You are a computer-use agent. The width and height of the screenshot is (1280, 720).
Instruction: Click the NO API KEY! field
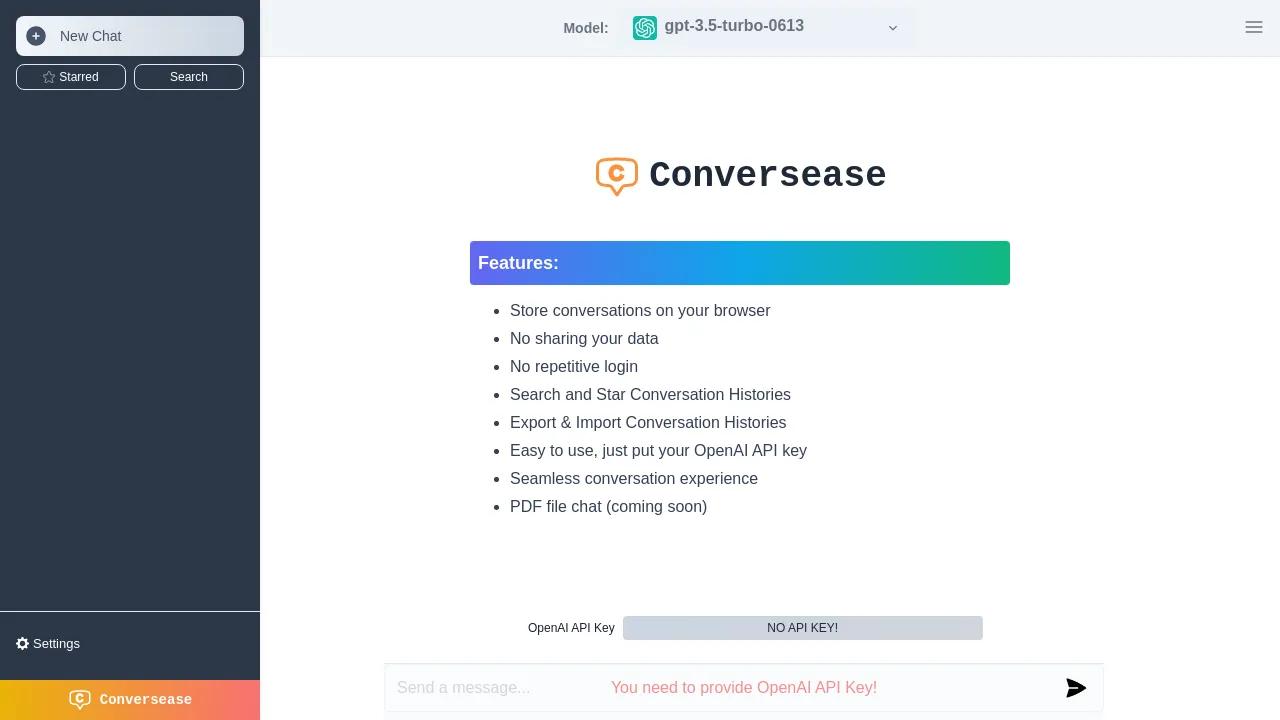click(x=802, y=628)
